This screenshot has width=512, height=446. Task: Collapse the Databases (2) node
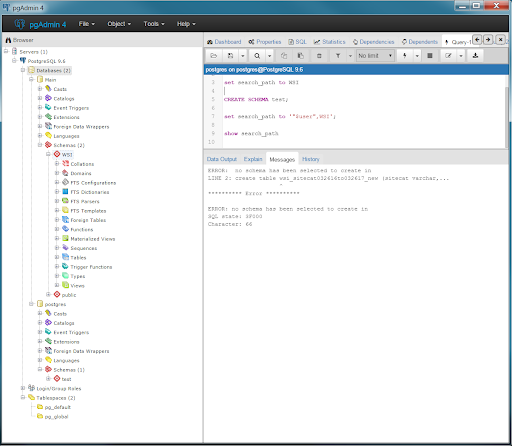(x=23, y=70)
